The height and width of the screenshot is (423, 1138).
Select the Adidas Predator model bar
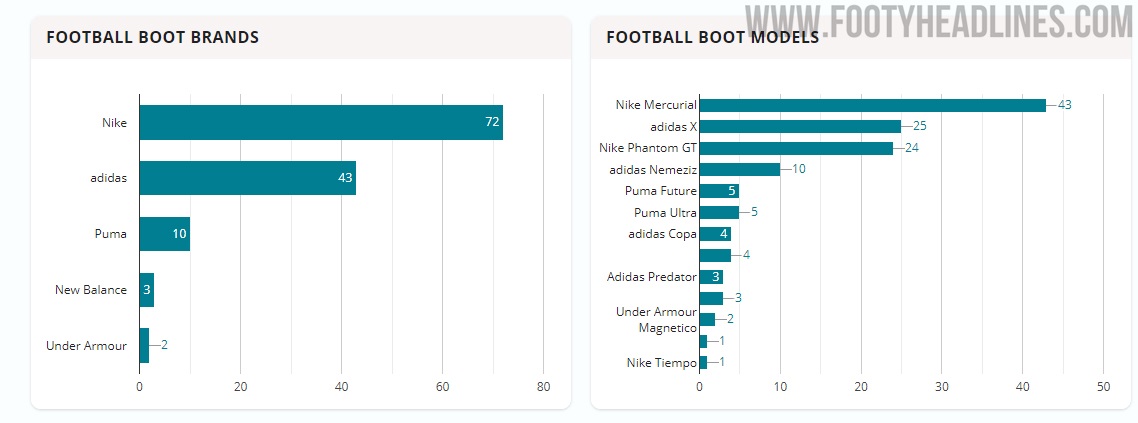point(711,277)
